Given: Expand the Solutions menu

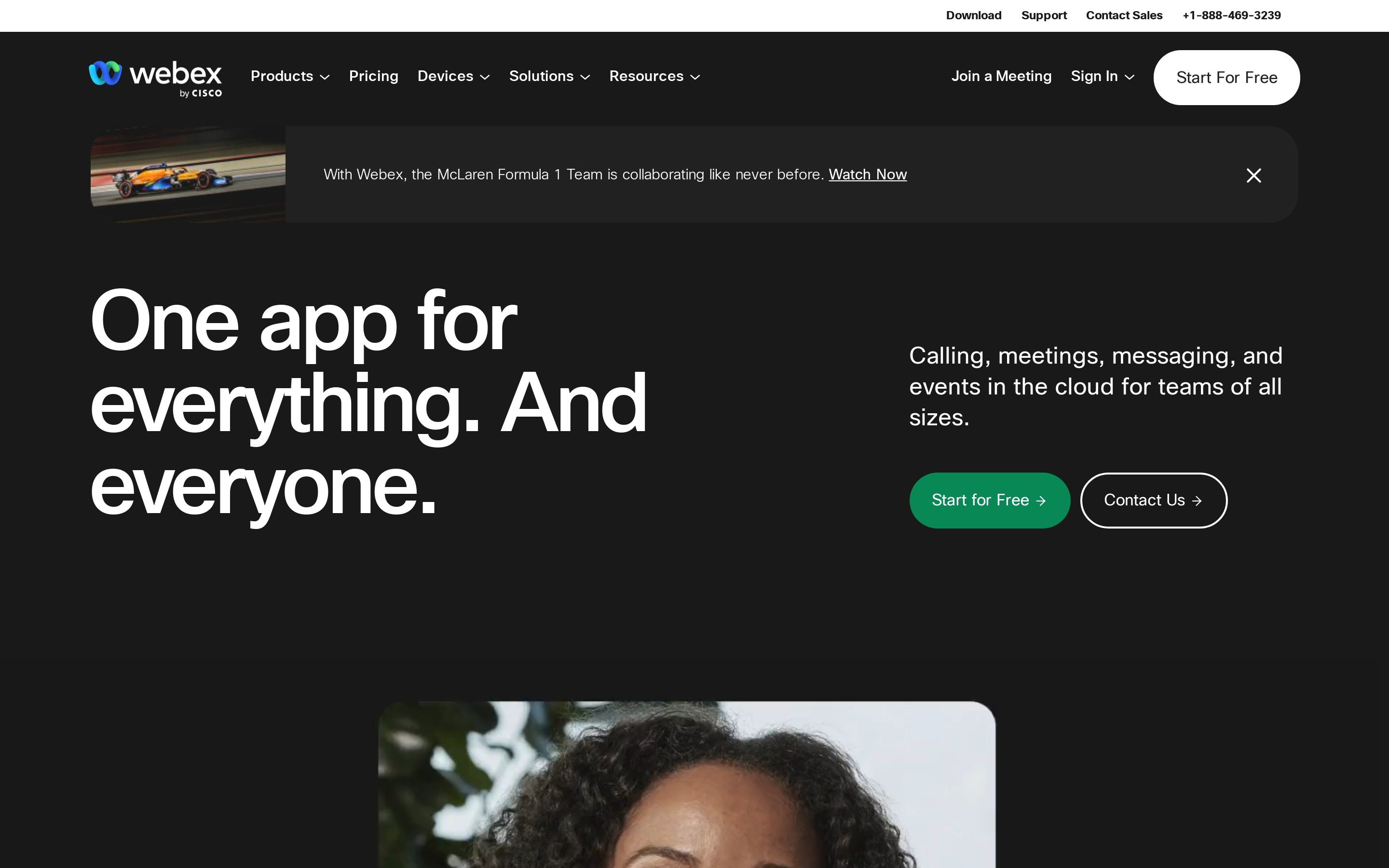Looking at the screenshot, I should click(549, 76).
